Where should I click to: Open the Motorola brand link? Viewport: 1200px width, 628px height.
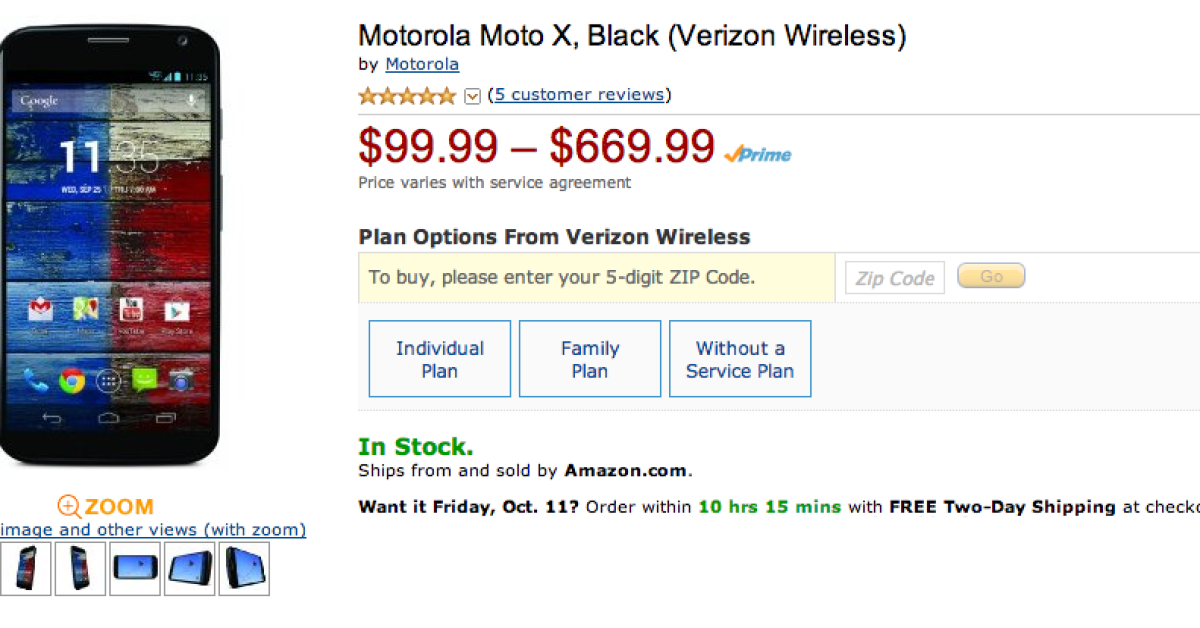point(422,65)
